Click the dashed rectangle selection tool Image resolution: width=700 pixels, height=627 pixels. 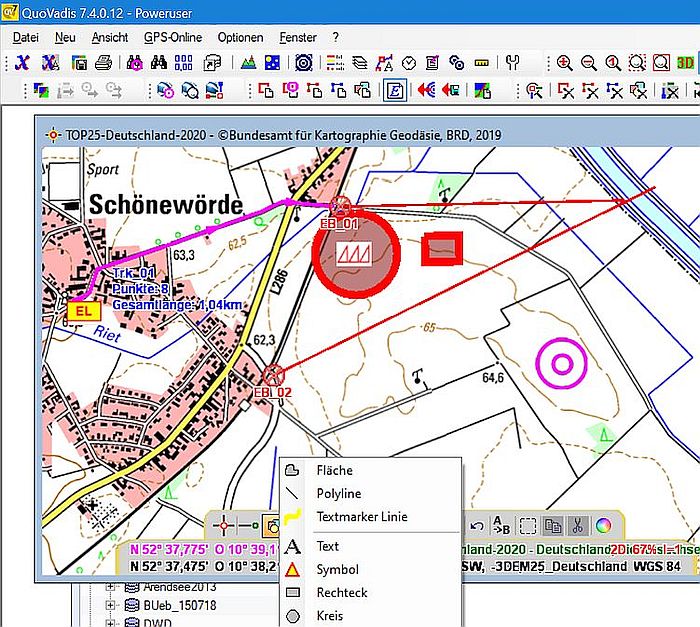click(528, 526)
